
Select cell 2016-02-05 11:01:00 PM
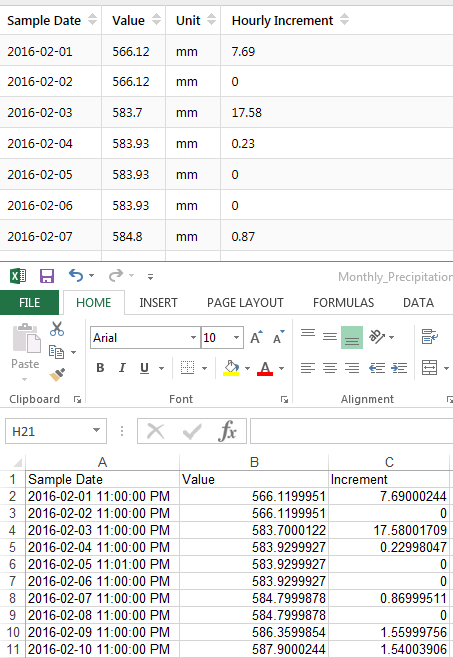click(102, 564)
